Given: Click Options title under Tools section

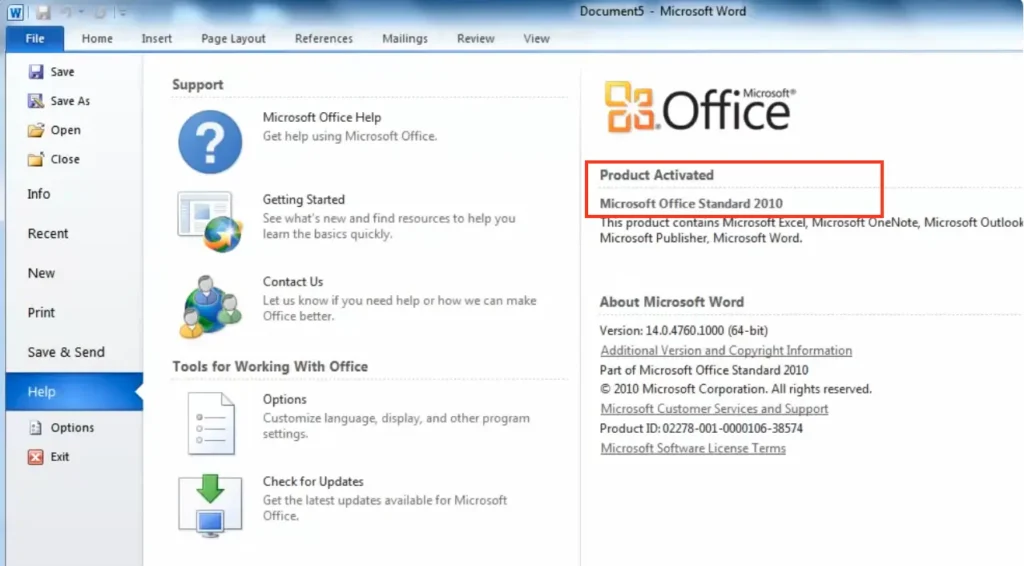Looking at the screenshot, I should click(x=284, y=400).
